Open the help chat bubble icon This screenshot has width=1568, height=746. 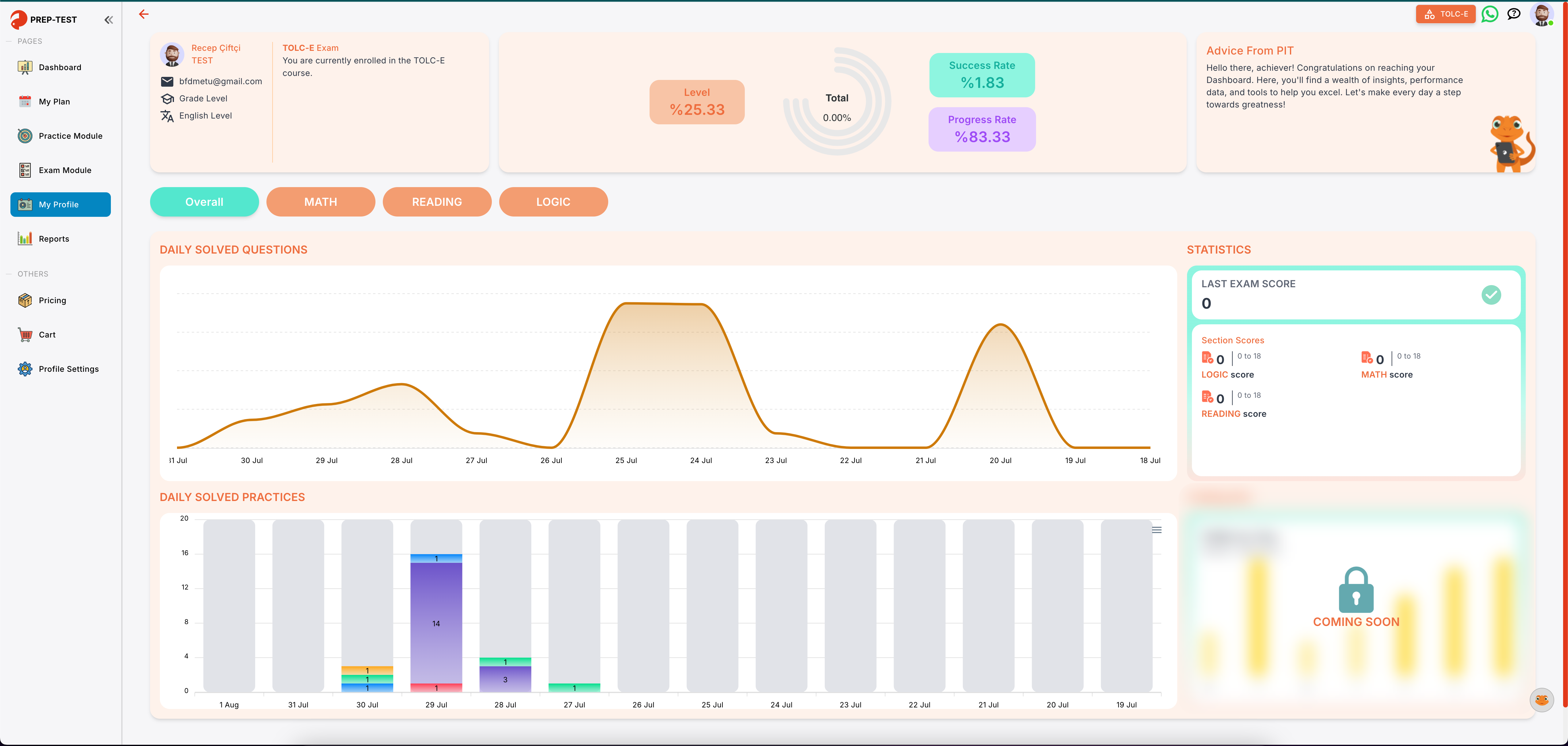(x=1514, y=14)
